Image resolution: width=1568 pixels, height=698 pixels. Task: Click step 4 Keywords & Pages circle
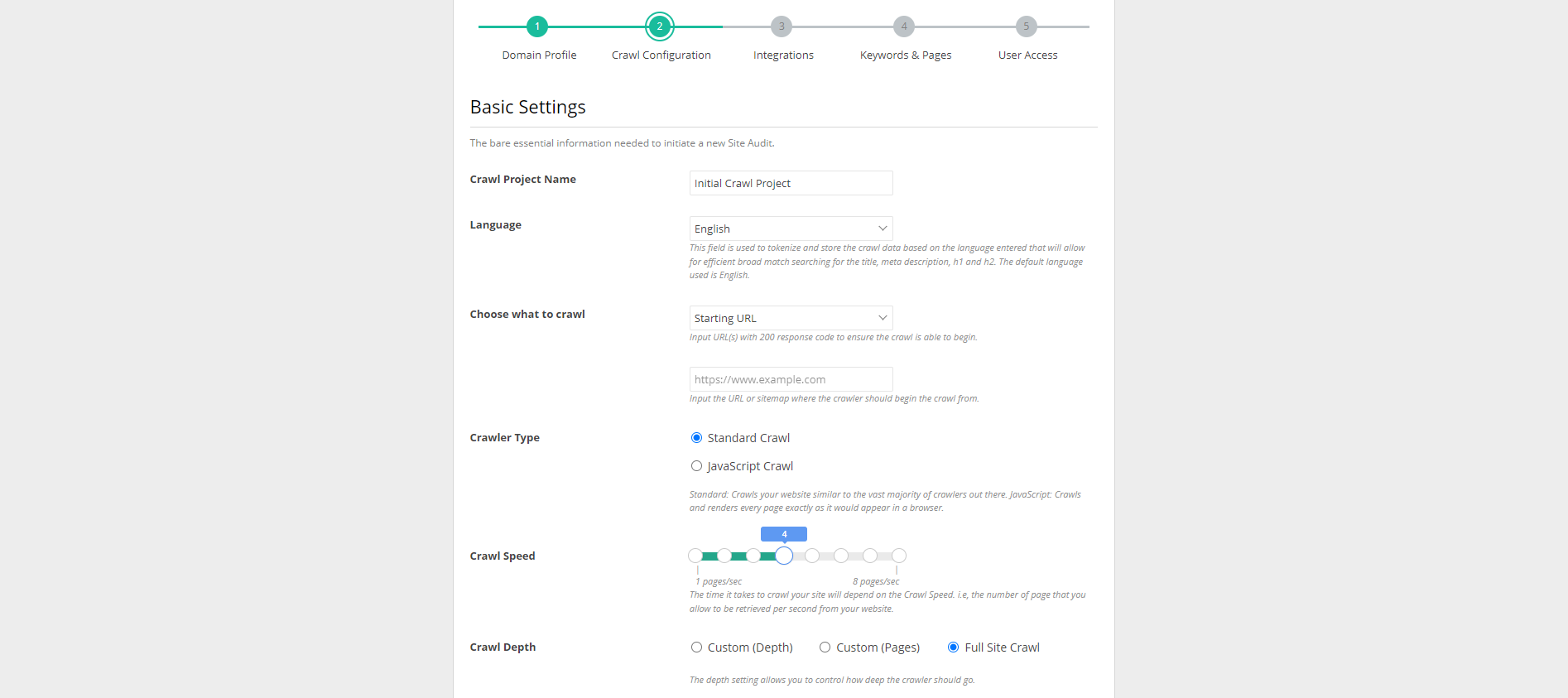point(904,26)
